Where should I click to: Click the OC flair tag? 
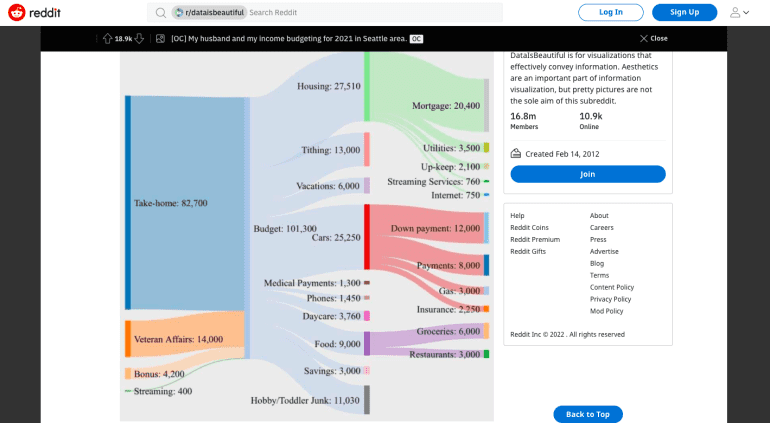tap(416, 38)
